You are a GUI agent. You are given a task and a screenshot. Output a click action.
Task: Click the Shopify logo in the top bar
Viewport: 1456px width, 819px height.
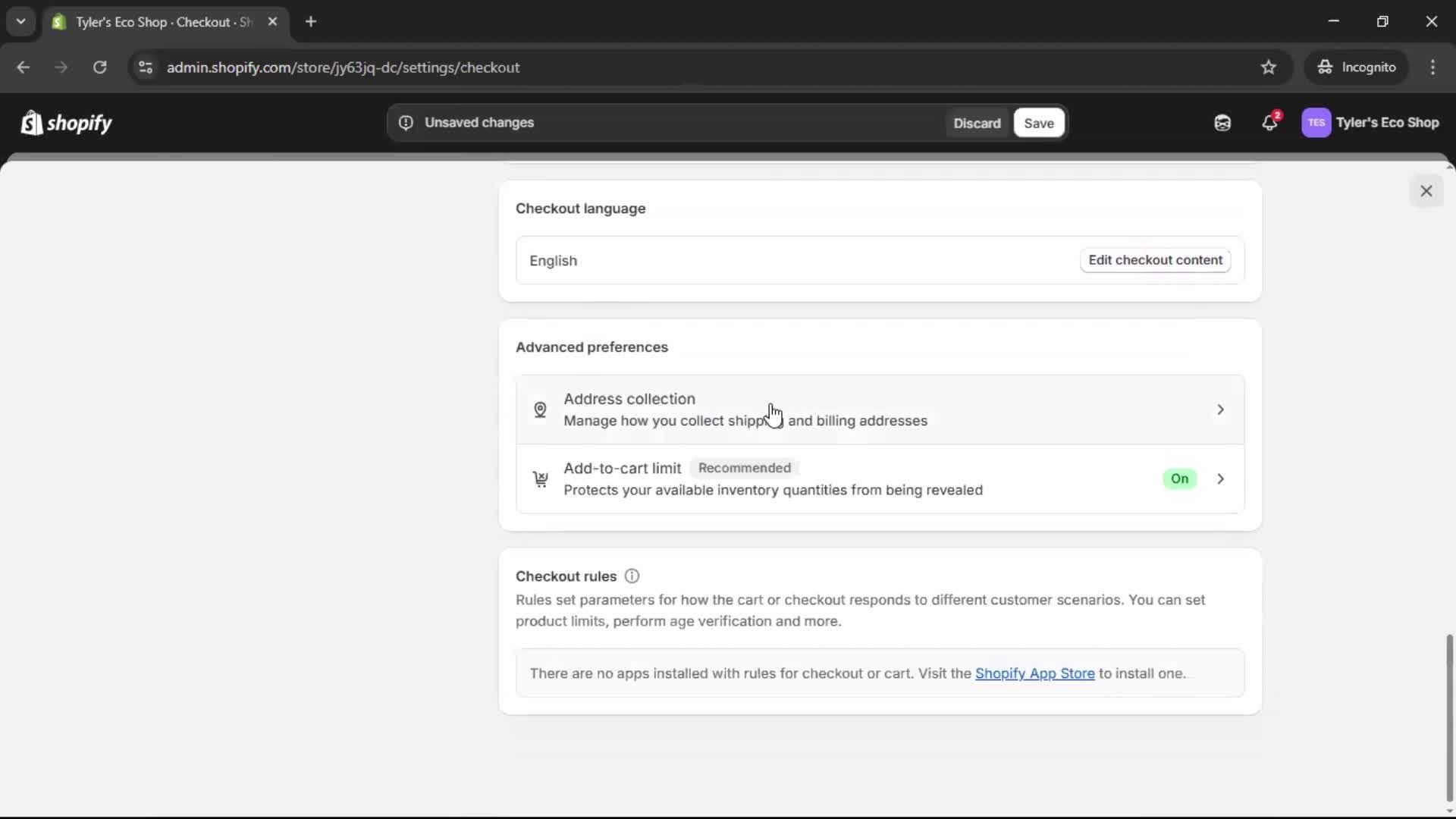pos(66,123)
